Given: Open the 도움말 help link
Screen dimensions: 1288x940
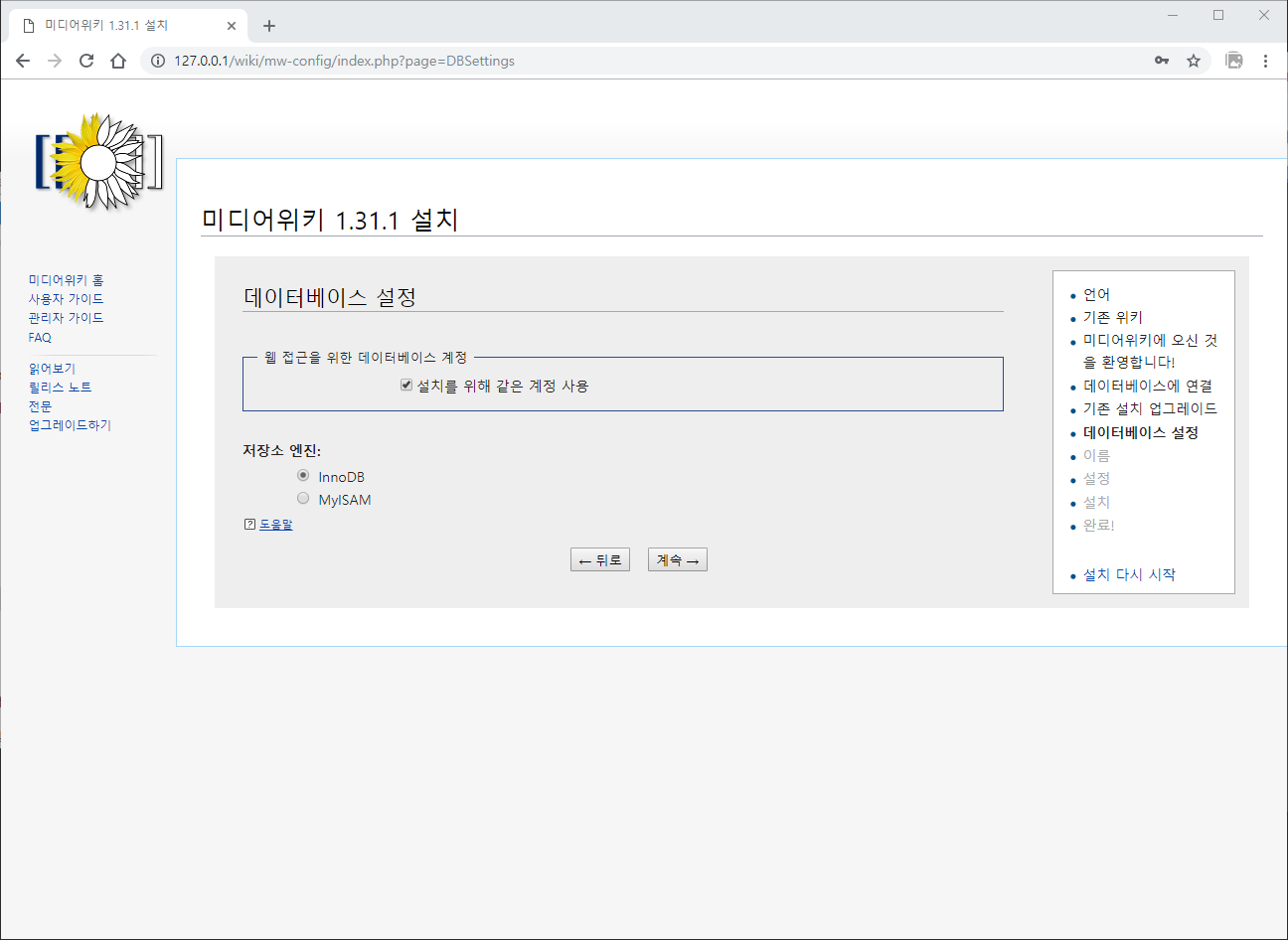Looking at the screenshot, I should point(276,525).
